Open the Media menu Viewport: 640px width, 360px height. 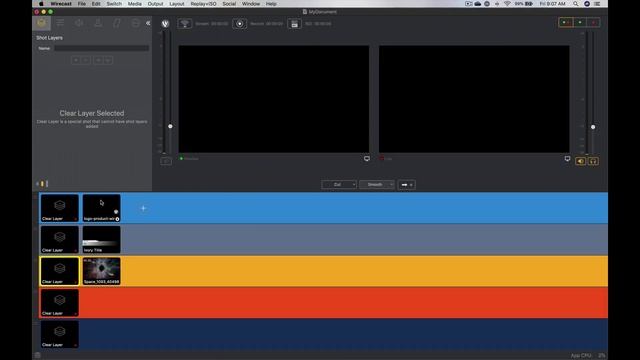pyautogui.click(x=134, y=4)
